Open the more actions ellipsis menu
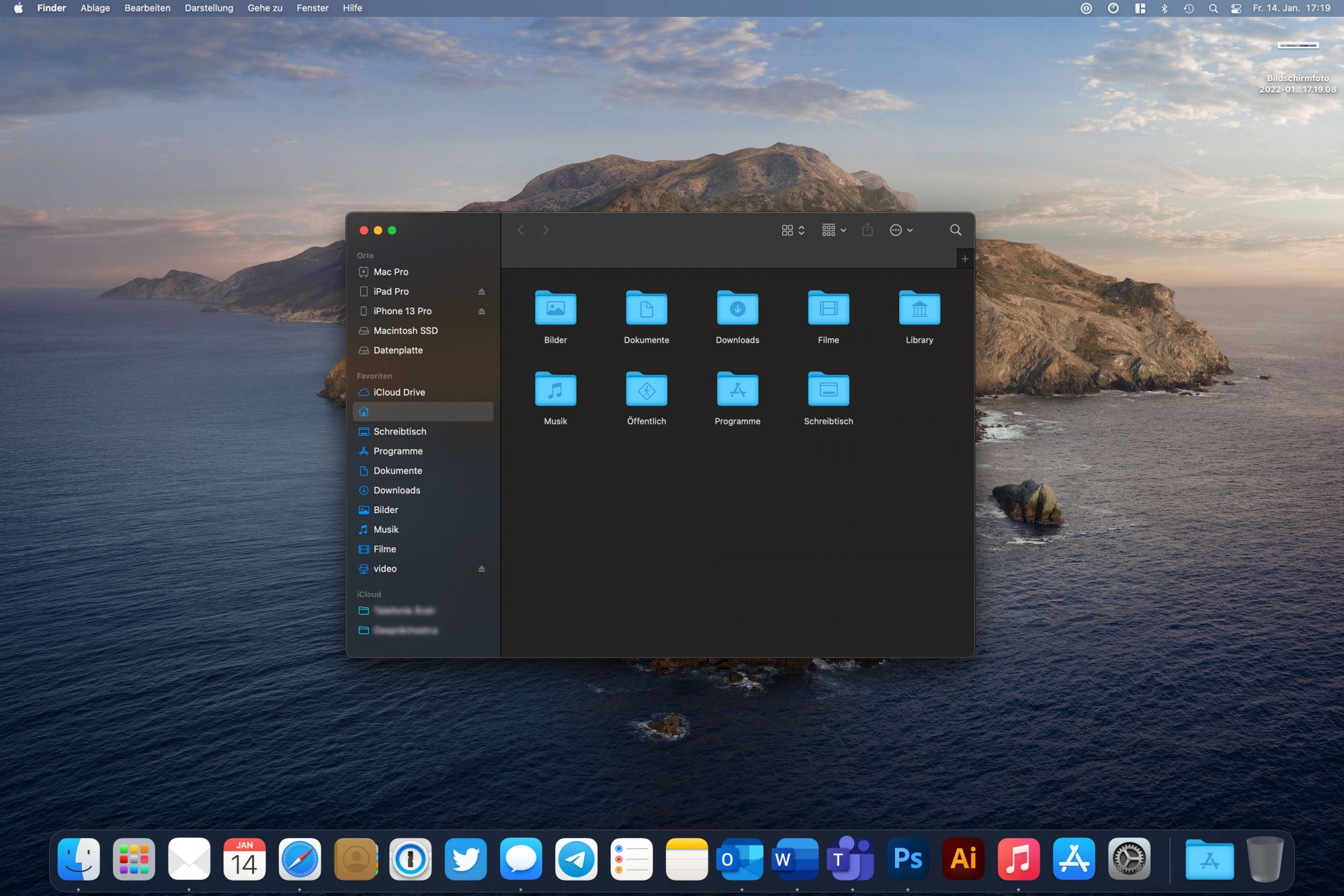The height and width of the screenshot is (896, 1344). click(900, 230)
